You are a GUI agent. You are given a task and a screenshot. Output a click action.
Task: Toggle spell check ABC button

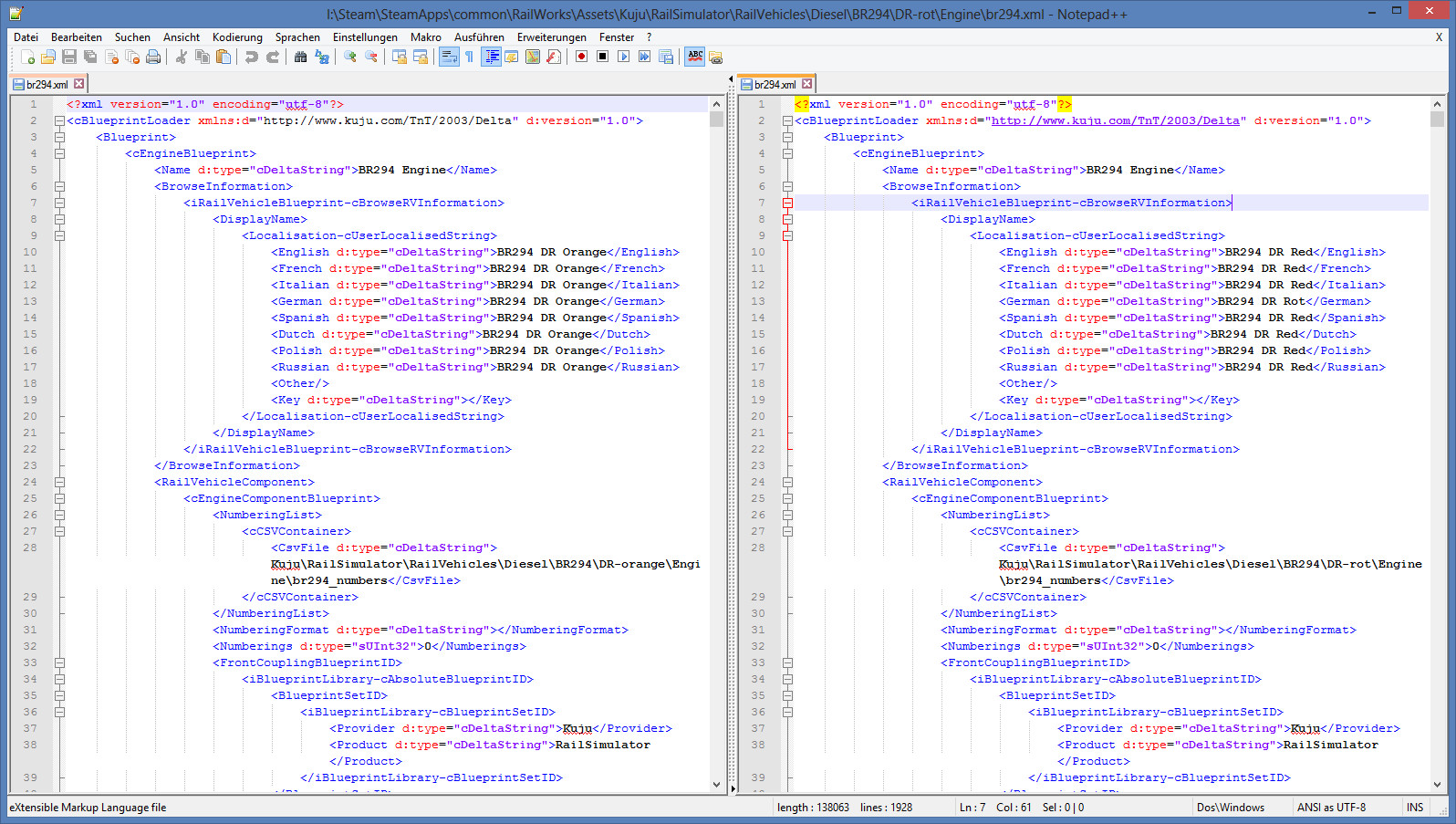[695, 57]
